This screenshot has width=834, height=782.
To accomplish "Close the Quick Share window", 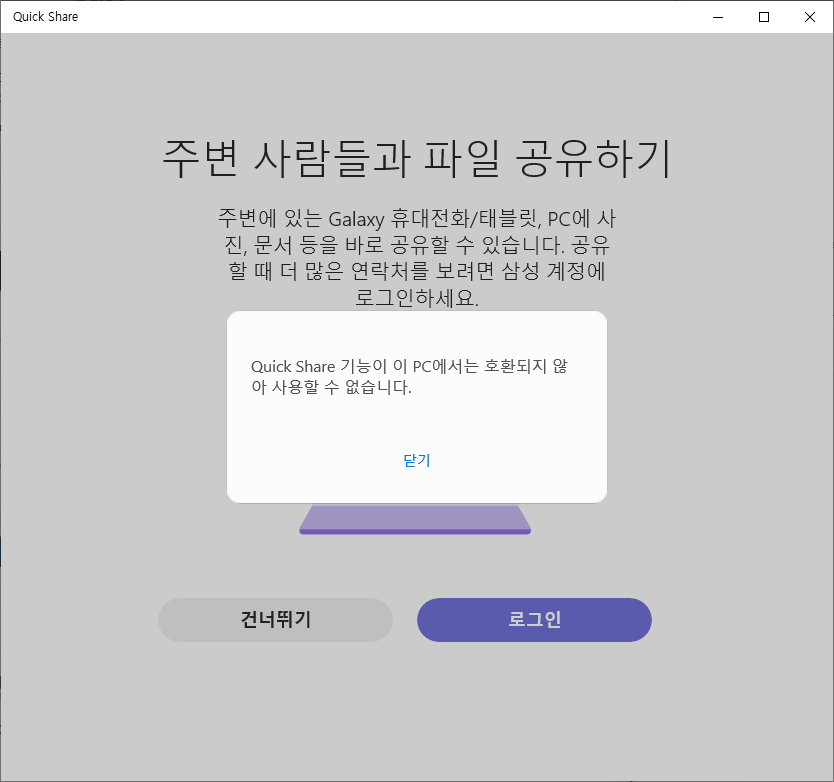I will click(x=810, y=17).
